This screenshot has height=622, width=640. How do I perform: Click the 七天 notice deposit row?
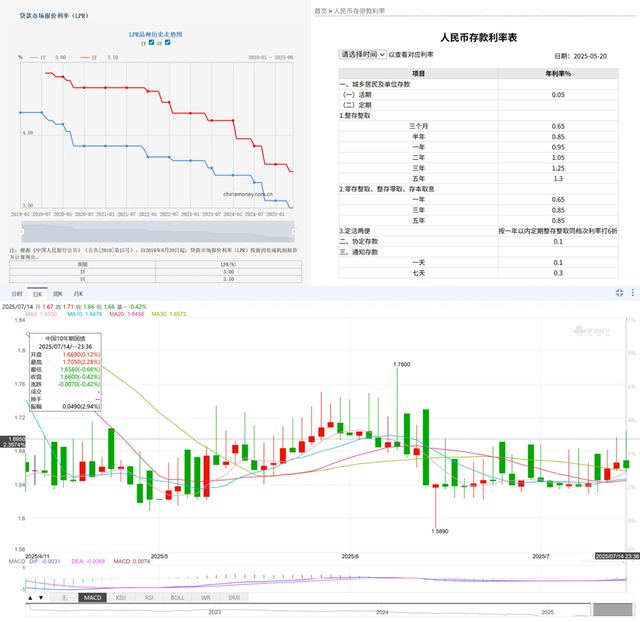pos(478,273)
